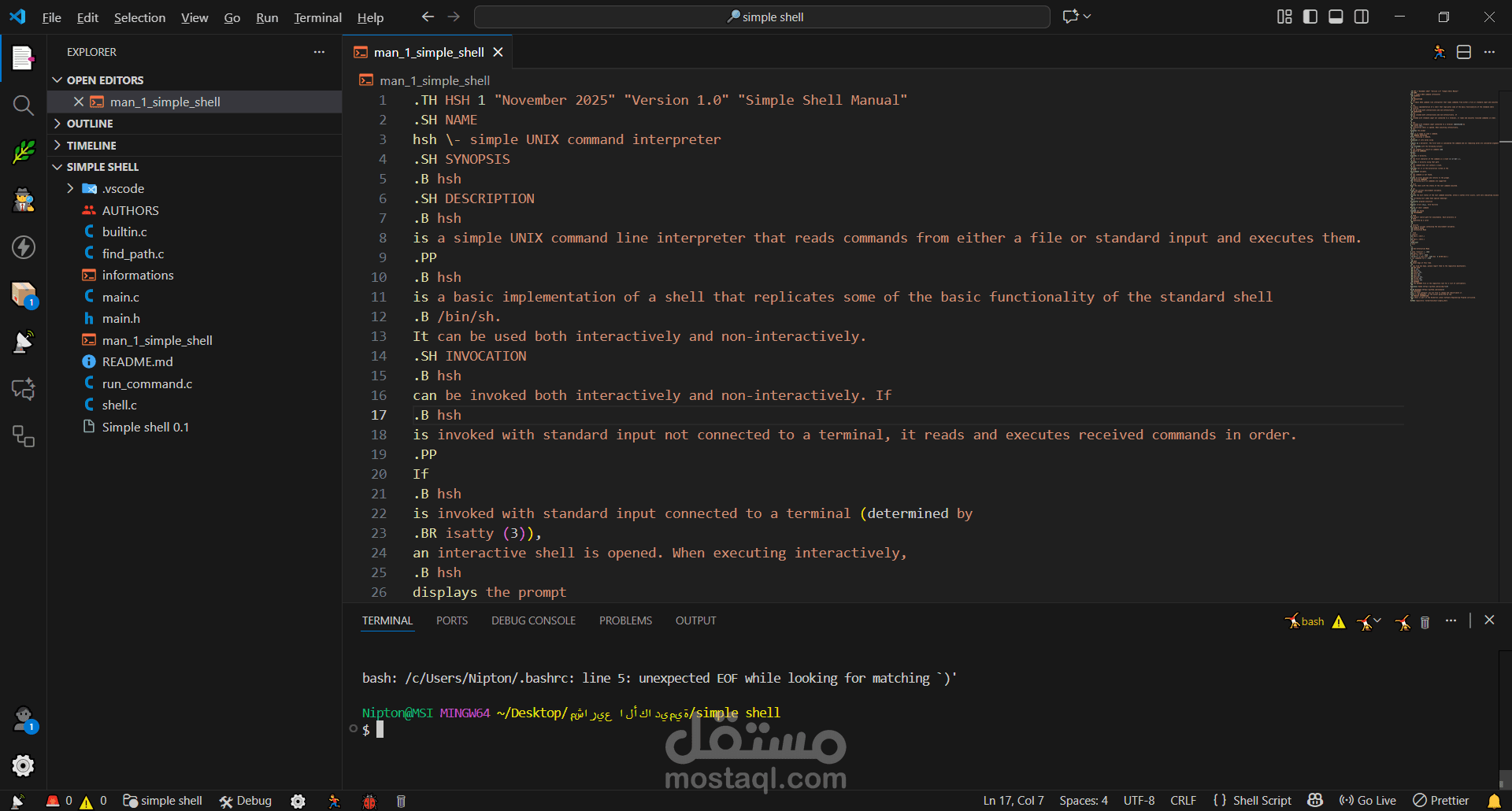Open the chat sparkle icon in activity bar
The height and width of the screenshot is (811, 1512).
[23, 389]
